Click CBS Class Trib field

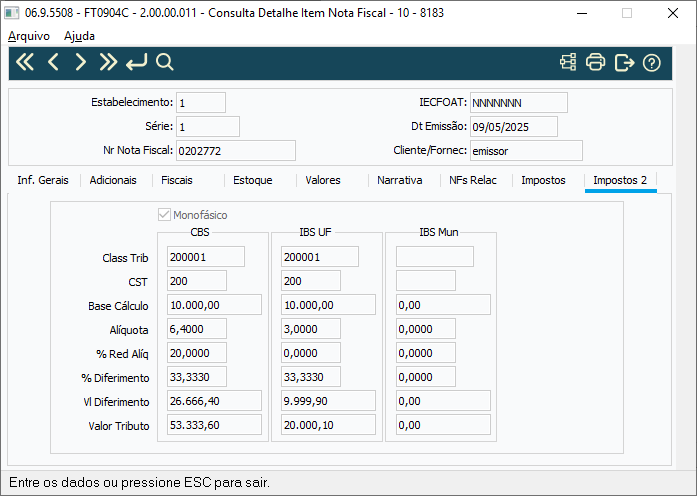click(206, 257)
